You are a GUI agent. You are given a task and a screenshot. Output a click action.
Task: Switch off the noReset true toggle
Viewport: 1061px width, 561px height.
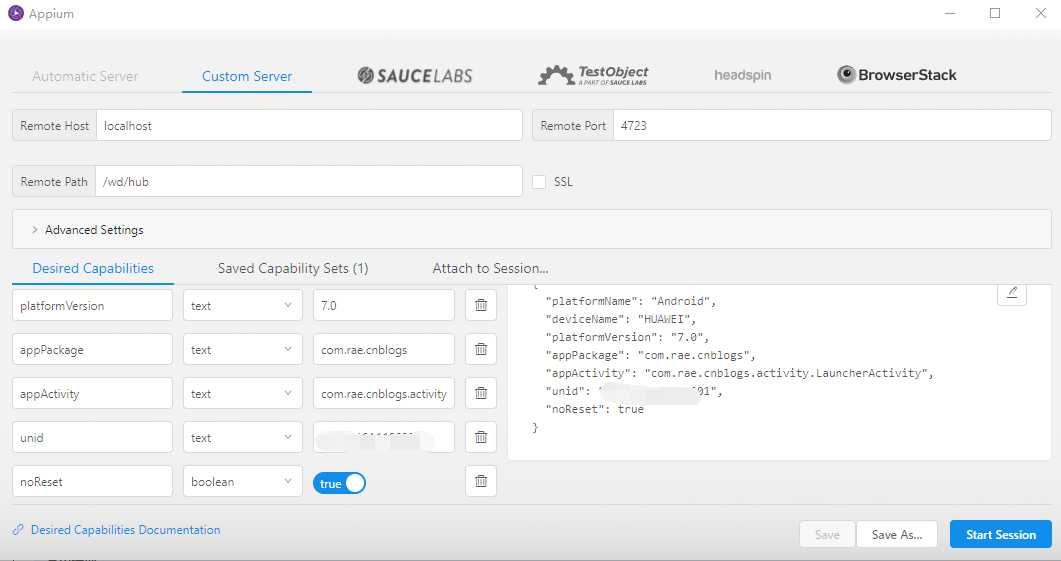339,483
